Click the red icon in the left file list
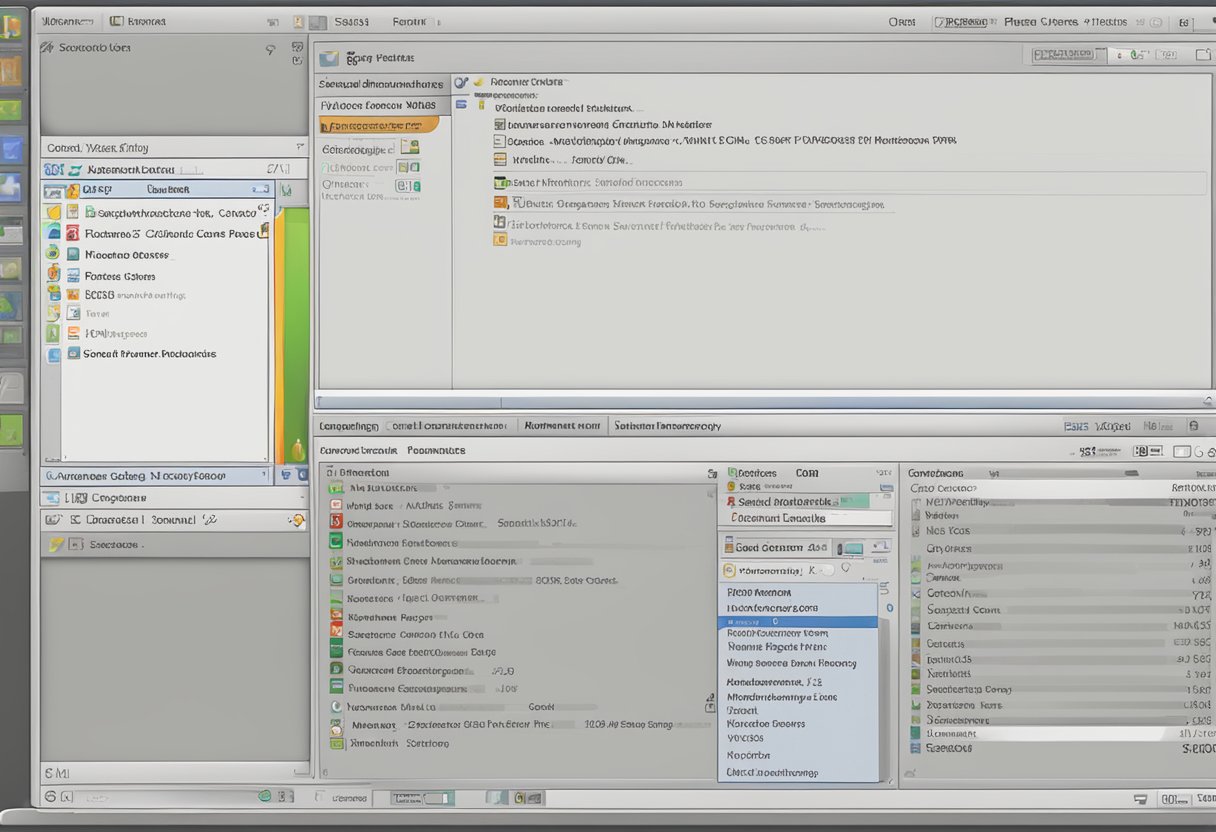Viewport: 1216px width, 832px height. [x=72, y=233]
